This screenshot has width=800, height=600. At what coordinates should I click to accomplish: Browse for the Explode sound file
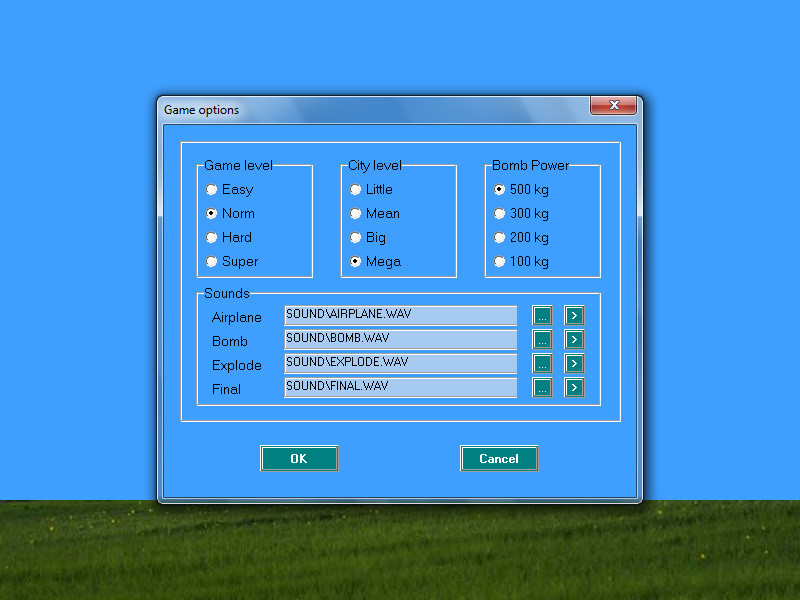pos(542,363)
